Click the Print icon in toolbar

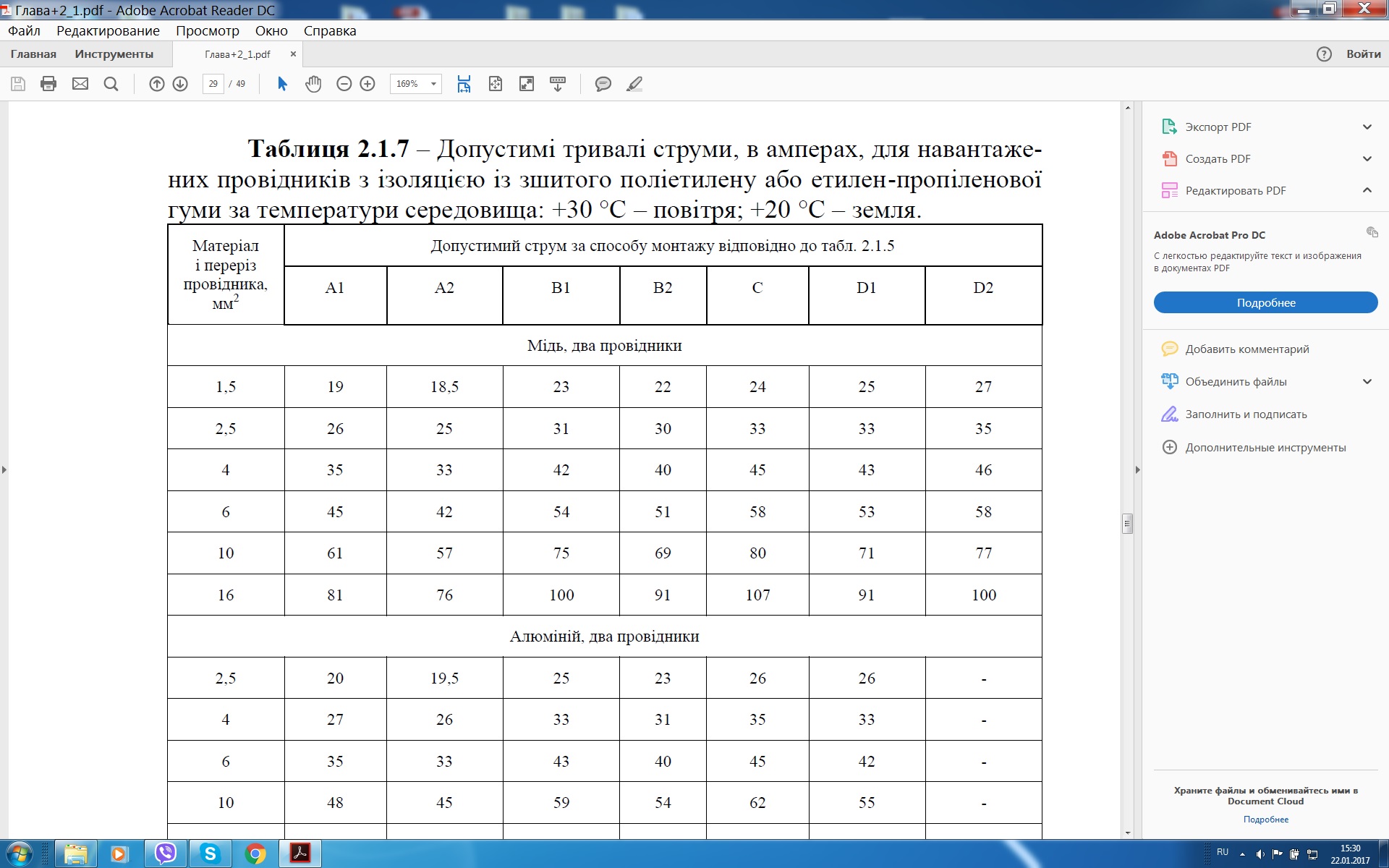coord(48,84)
